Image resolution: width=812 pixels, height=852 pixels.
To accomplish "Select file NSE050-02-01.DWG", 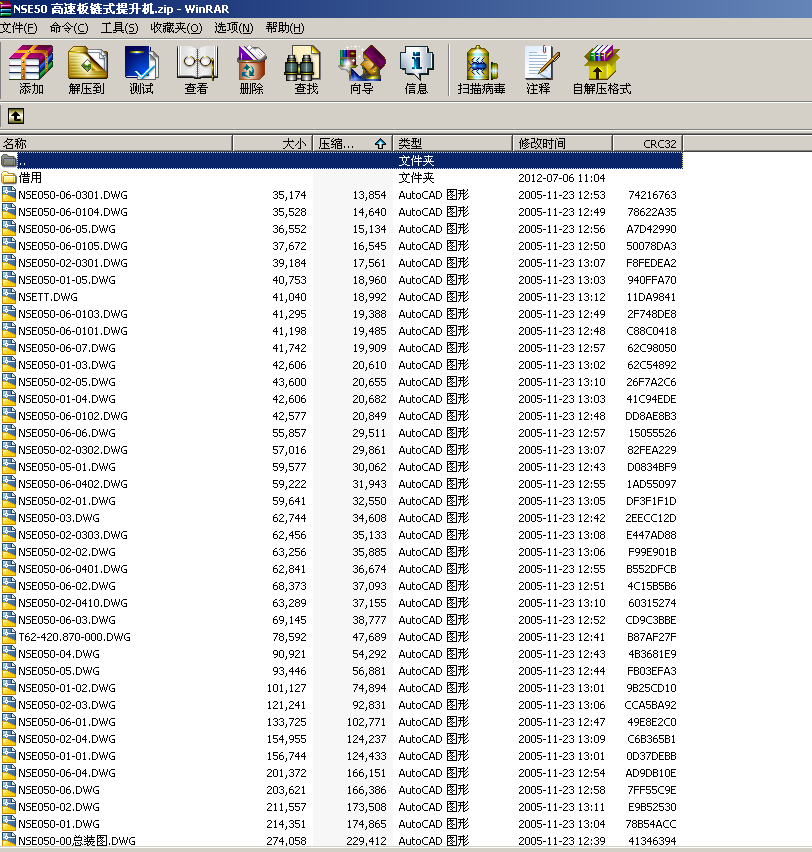I will [67, 501].
